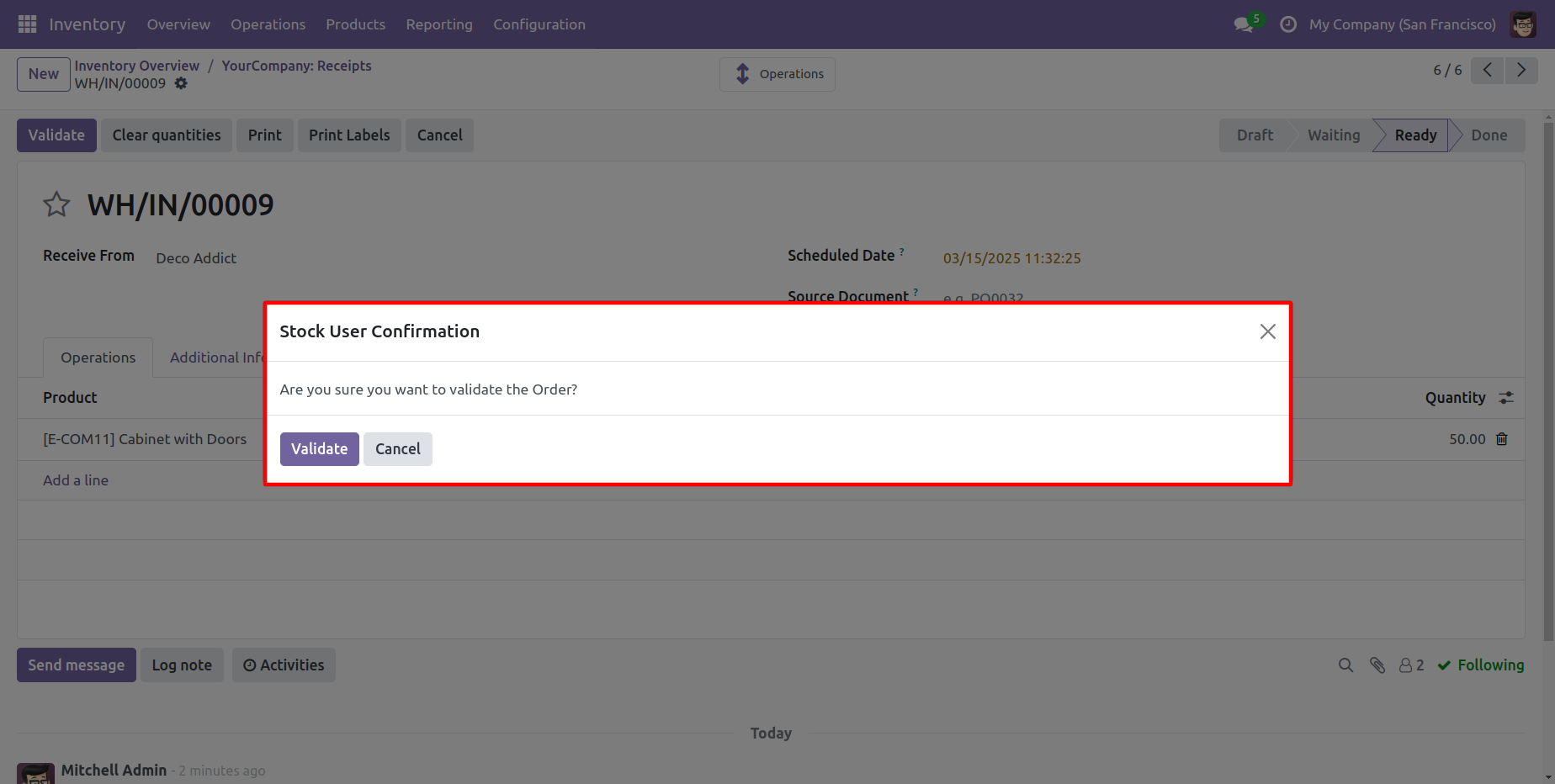Go to the next record arrow
Screen dimensions: 1555x784
[x=1521, y=70]
